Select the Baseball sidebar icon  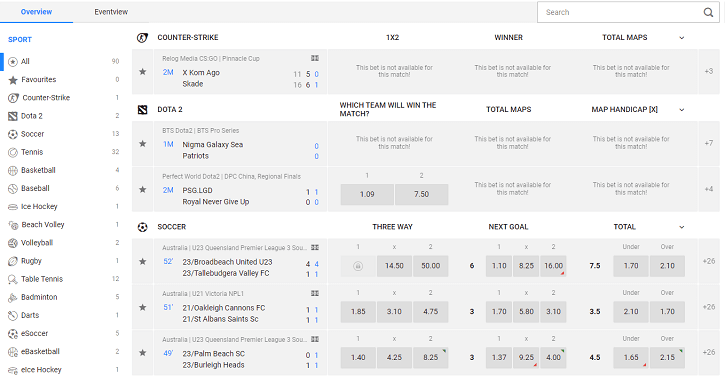13,188
